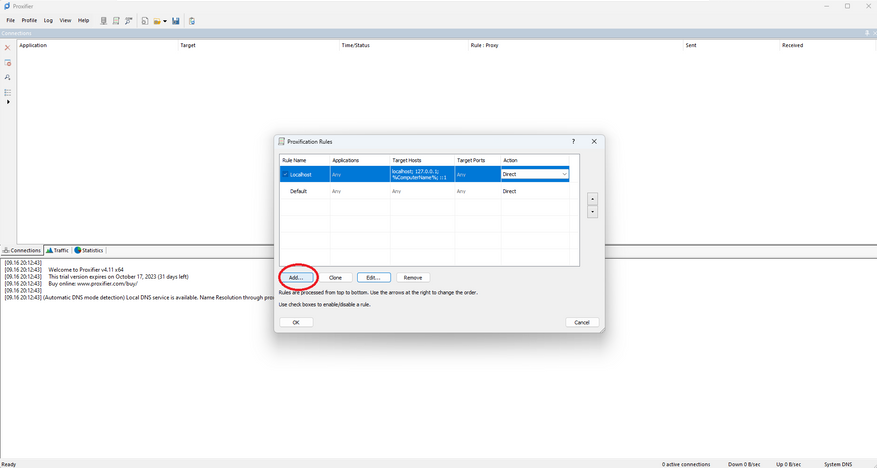
Task: Open Proxification Rules toolbar icon
Action: coord(116,21)
